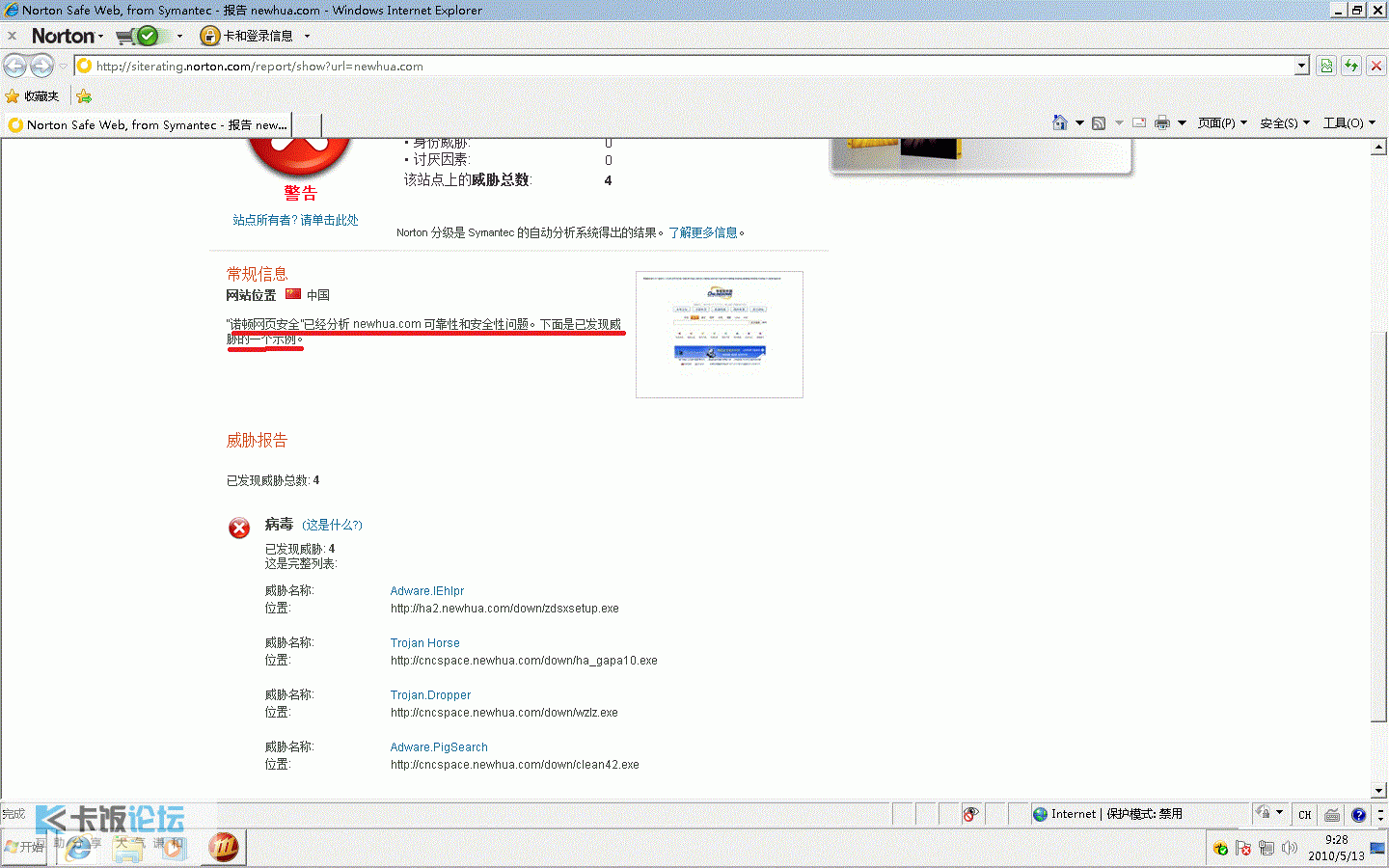The height and width of the screenshot is (868, 1389).
Task: Click the (这是什么?) link next to 病毒
Action: tap(332, 525)
